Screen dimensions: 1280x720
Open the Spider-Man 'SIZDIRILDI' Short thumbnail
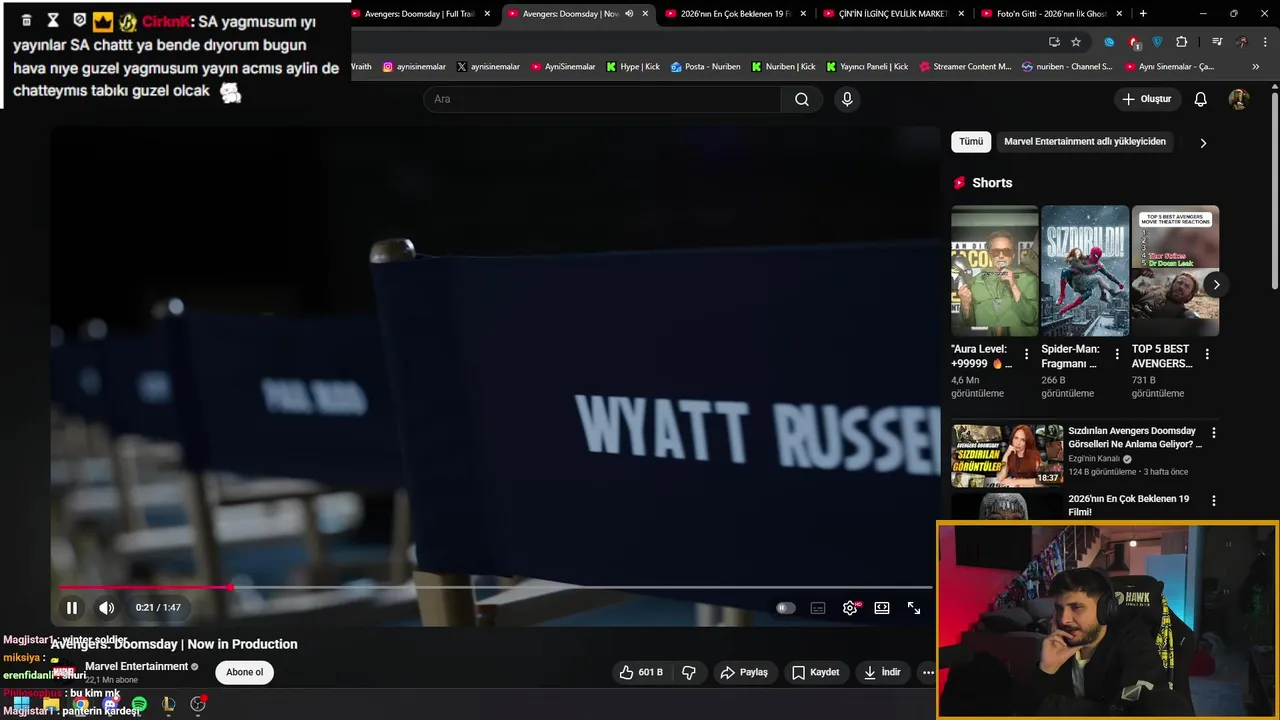pos(1085,271)
